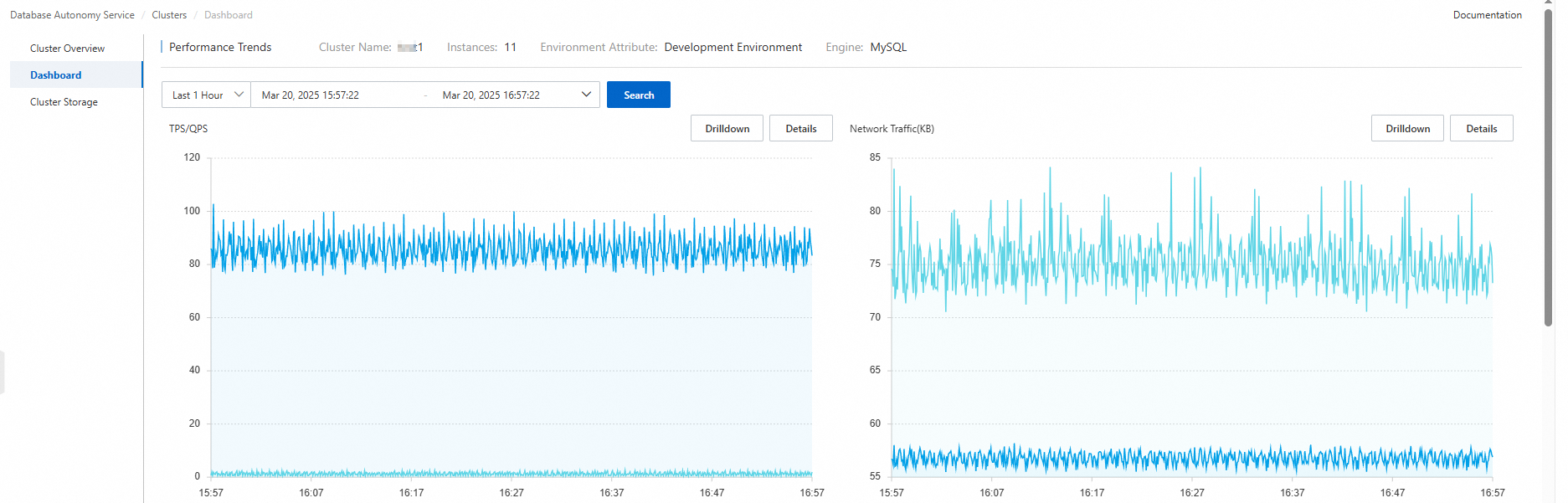This screenshot has width=1568, height=503.
Task: Click the 16:37 marker on the Network Traffic chart
Action: (1292, 493)
